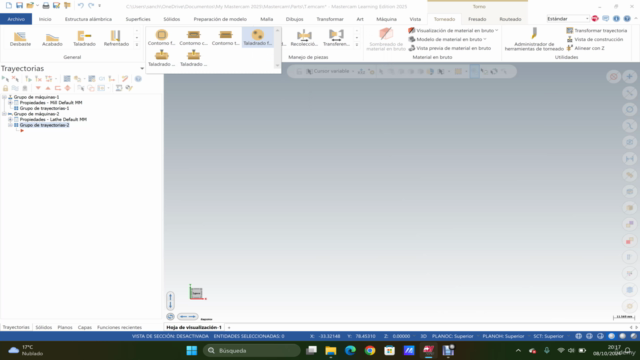The image size is (640, 360).
Task: Select the Desbaste roughing toolpath
Action: [x=20, y=38]
